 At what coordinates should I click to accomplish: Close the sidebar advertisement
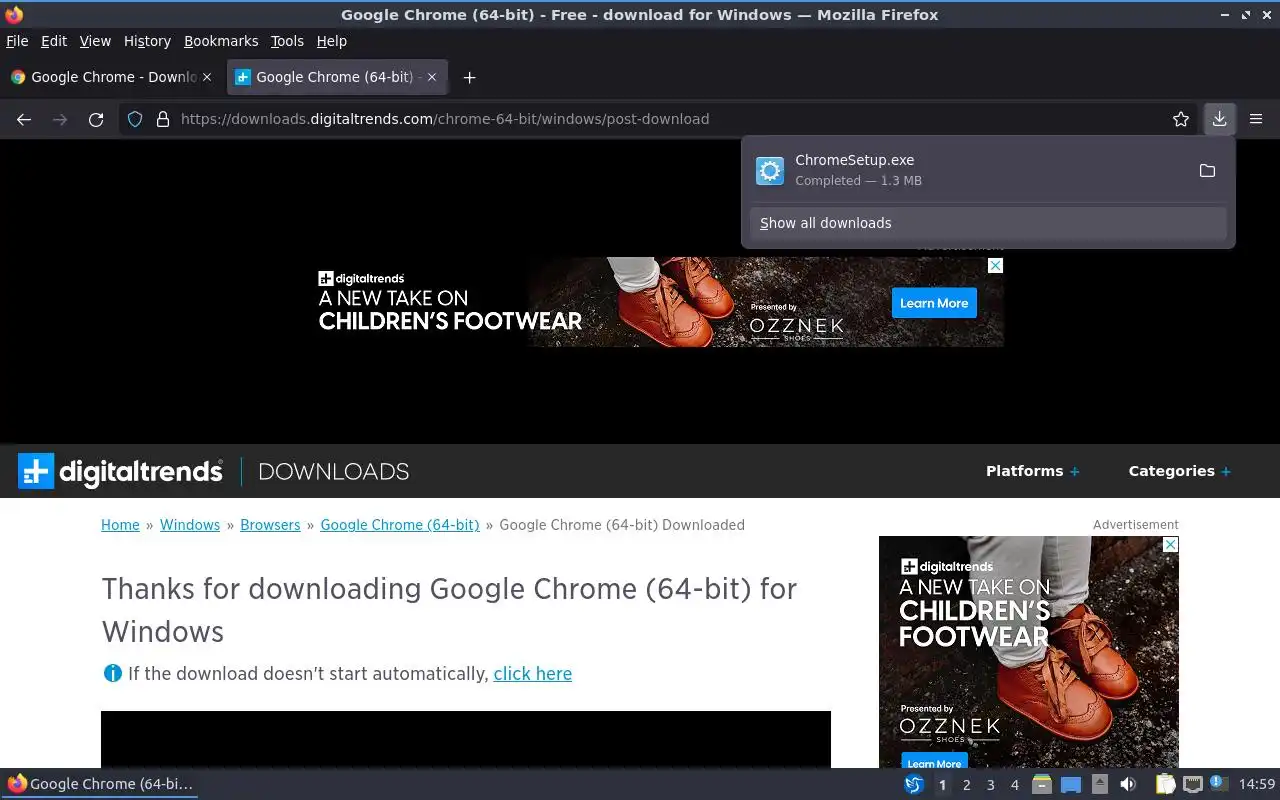coord(1171,544)
